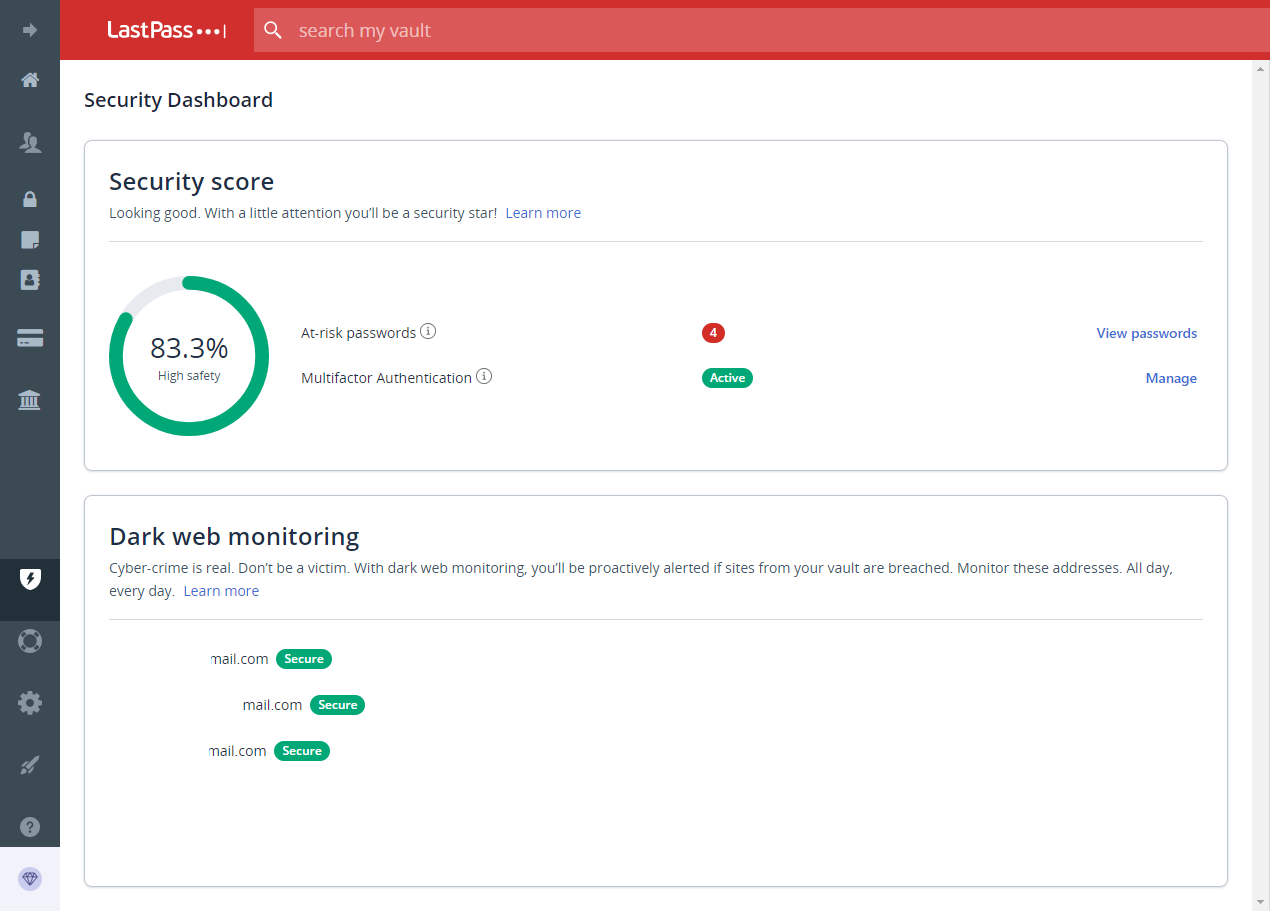
Task: Open Bank Accounts icon in sidebar
Action: click(x=30, y=401)
